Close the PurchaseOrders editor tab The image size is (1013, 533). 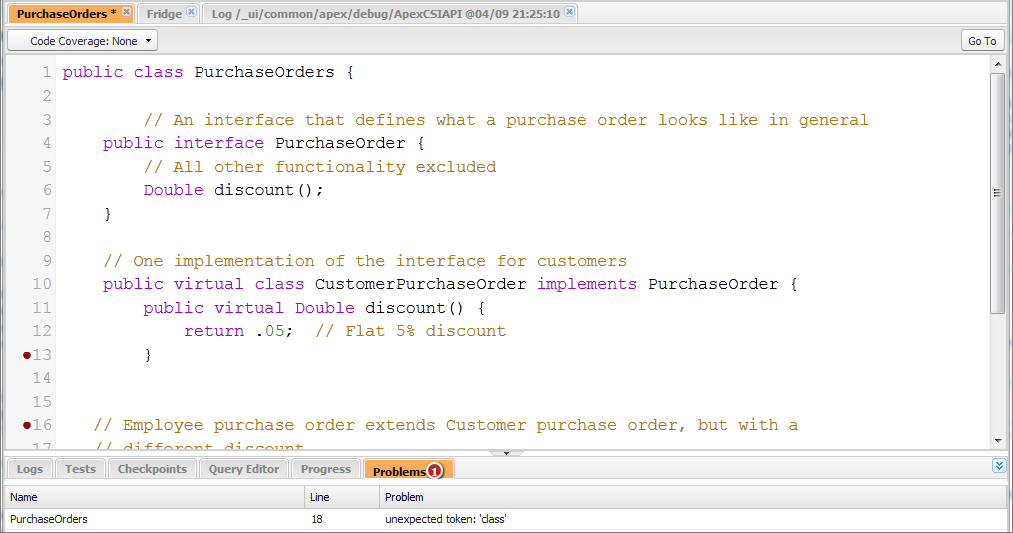pyautogui.click(x=126, y=12)
